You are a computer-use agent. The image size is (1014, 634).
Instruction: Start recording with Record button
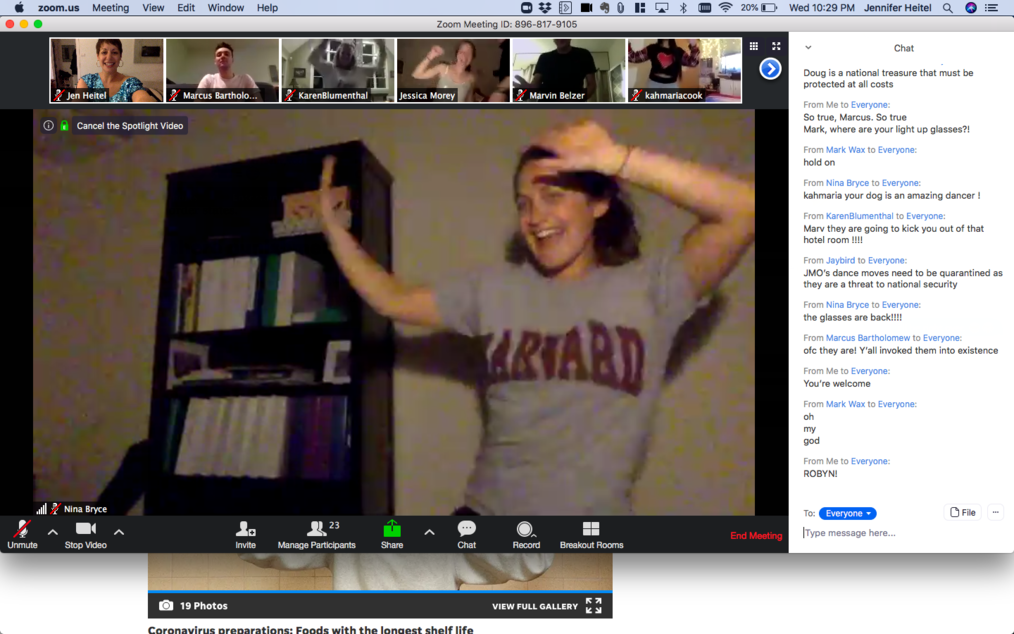tap(526, 534)
